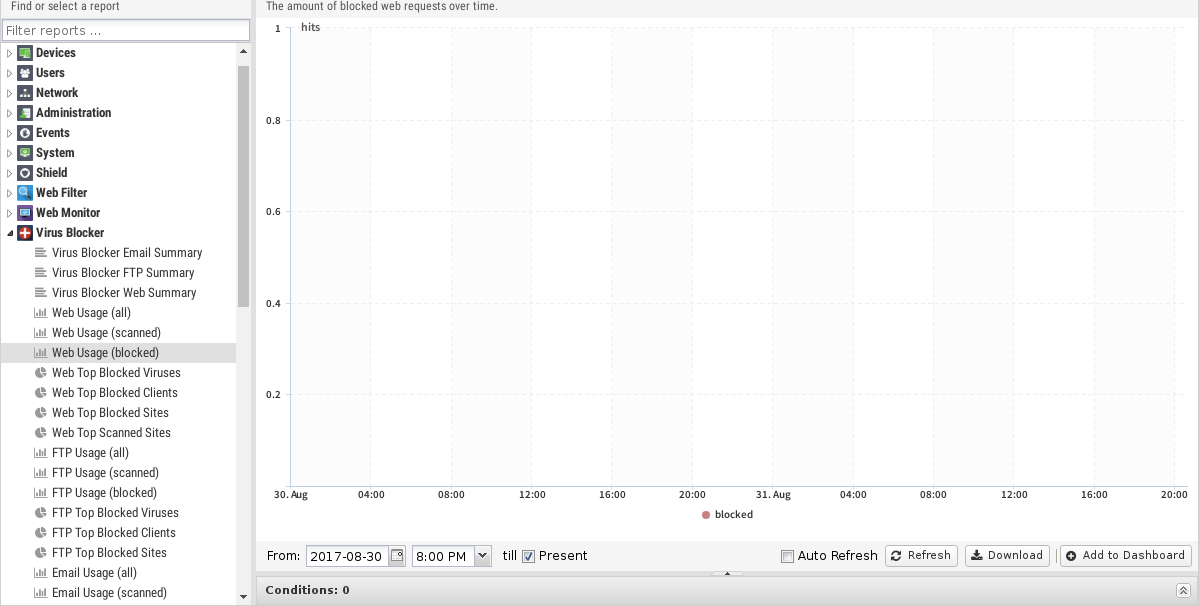Click the Refresh button
The height and width of the screenshot is (606, 1199).
921,556
